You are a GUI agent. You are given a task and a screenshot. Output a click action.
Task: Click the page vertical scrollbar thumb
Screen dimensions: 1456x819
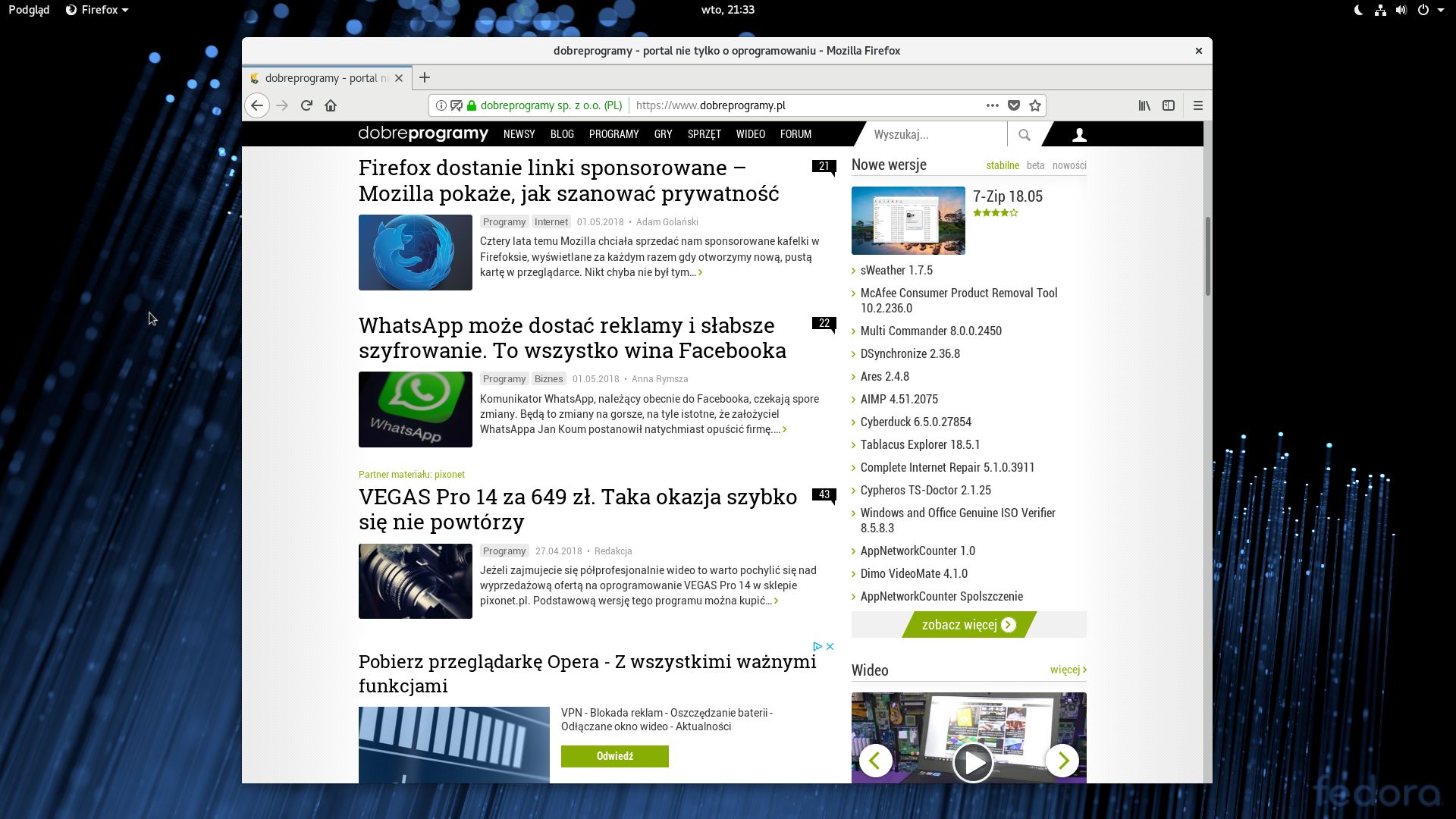pos(1207,256)
